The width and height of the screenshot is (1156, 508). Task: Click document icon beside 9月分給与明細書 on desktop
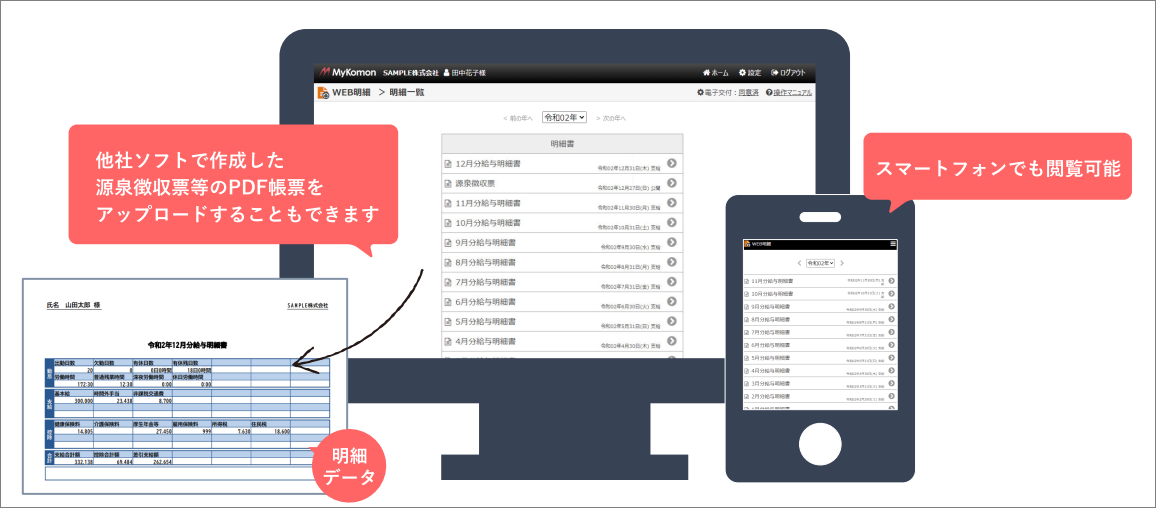click(448, 242)
